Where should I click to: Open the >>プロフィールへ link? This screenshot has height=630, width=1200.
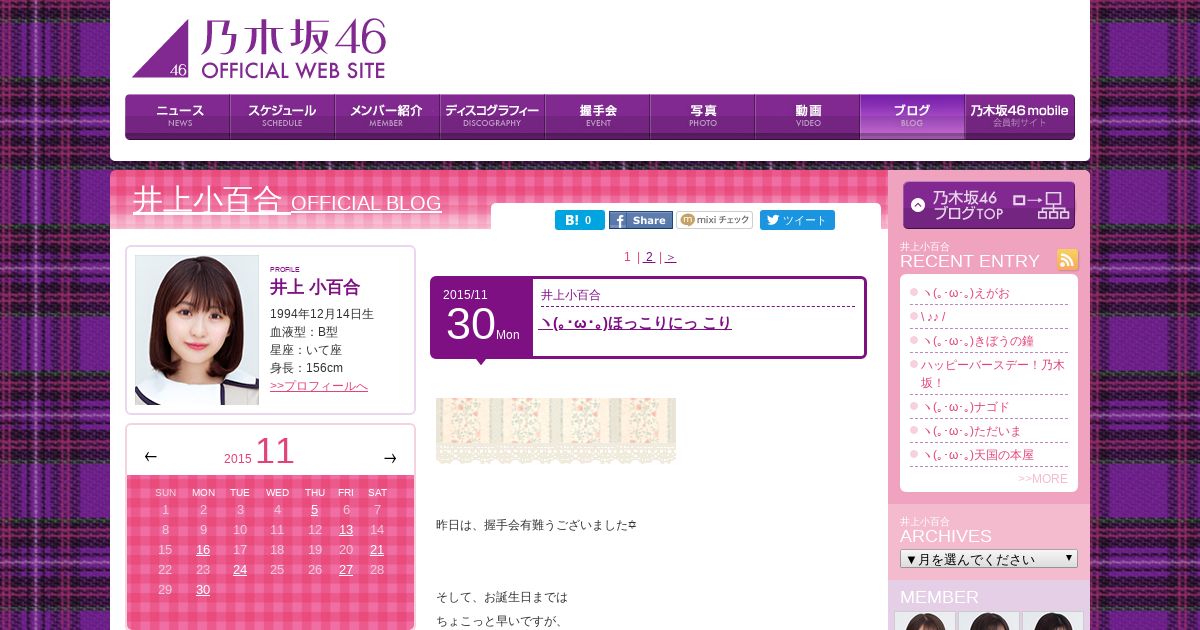coord(319,386)
